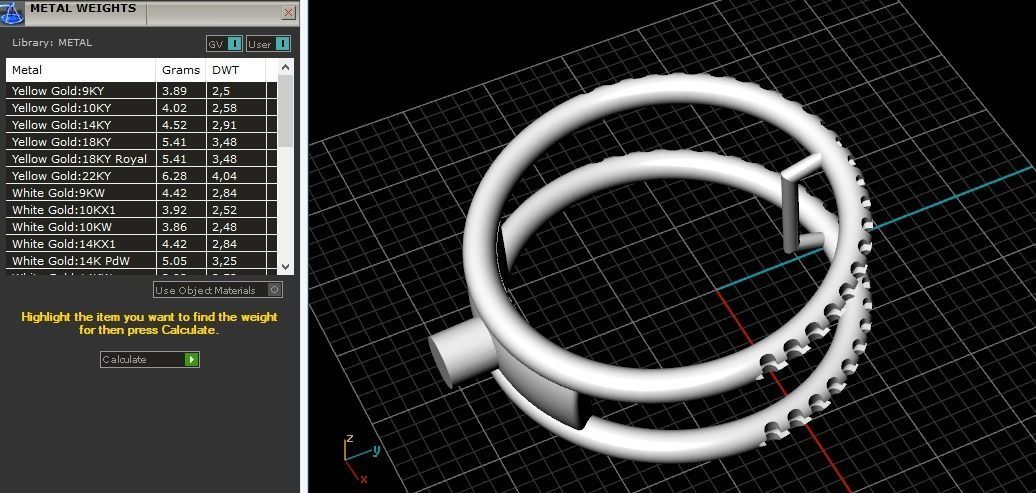Click the Calculate button

tap(150, 360)
